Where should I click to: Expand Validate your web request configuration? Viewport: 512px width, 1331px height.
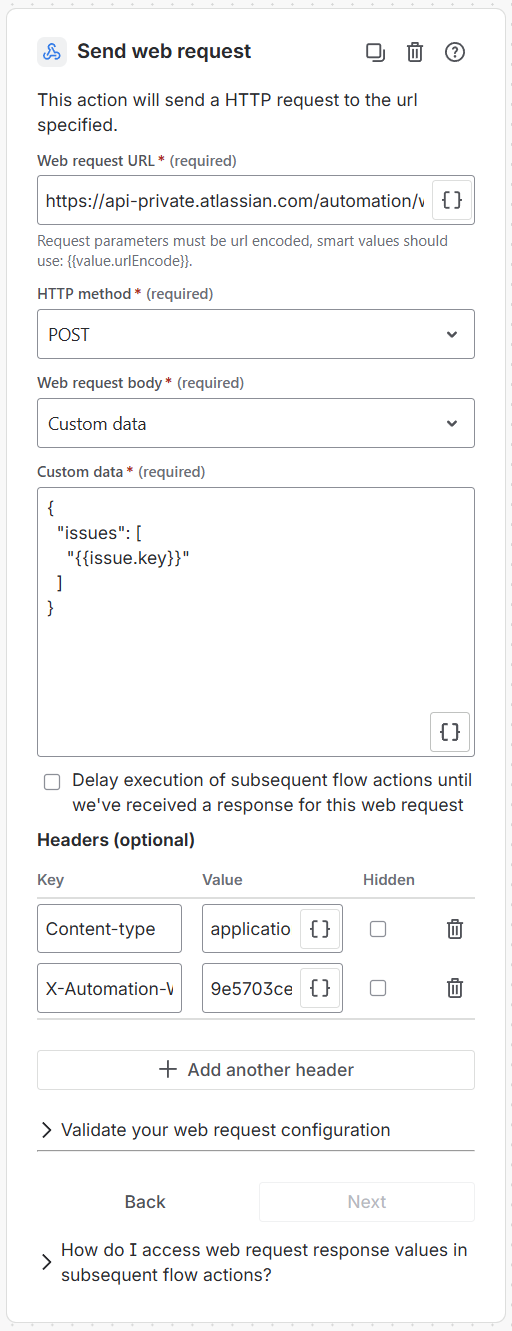point(256,1130)
